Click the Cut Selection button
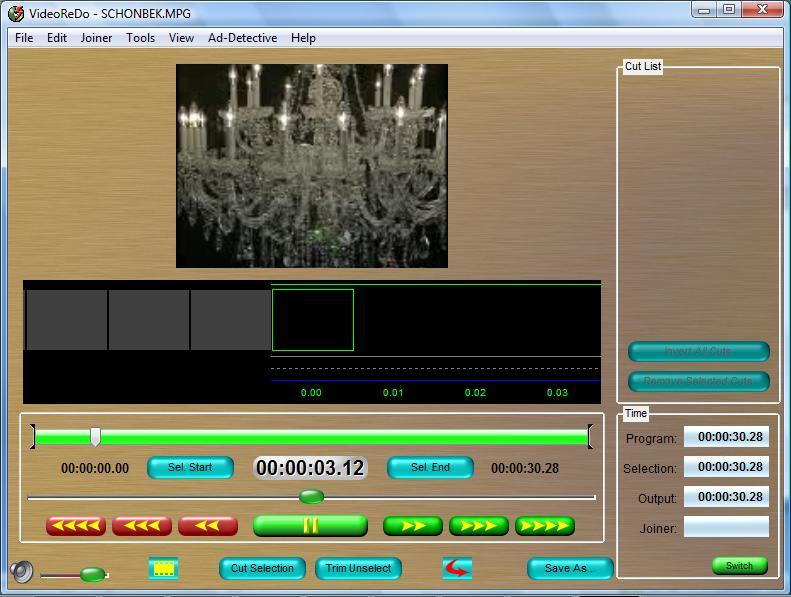This screenshot has width=791, height=597. 262,568
